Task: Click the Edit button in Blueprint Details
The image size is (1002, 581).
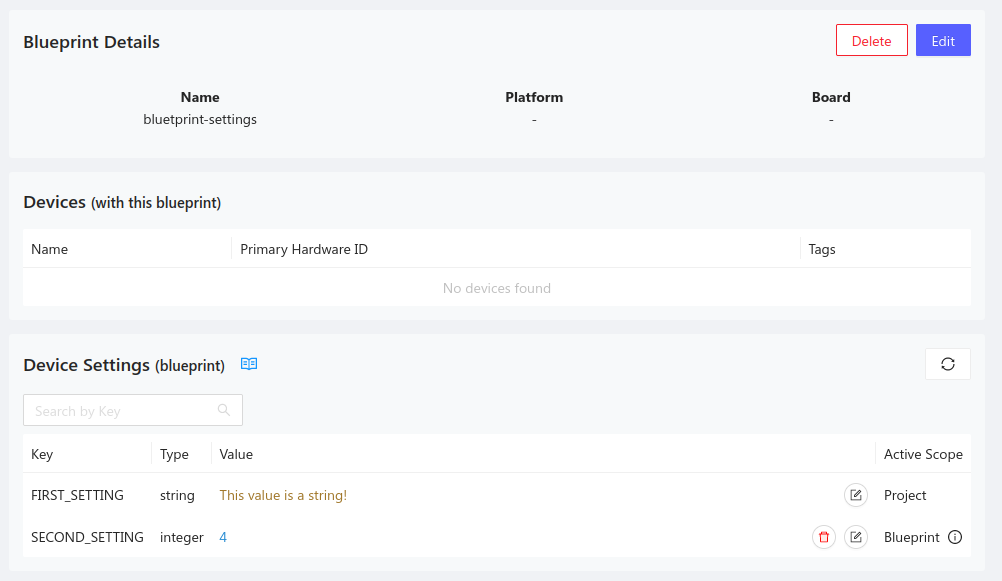Action: (x=942, y=40)
